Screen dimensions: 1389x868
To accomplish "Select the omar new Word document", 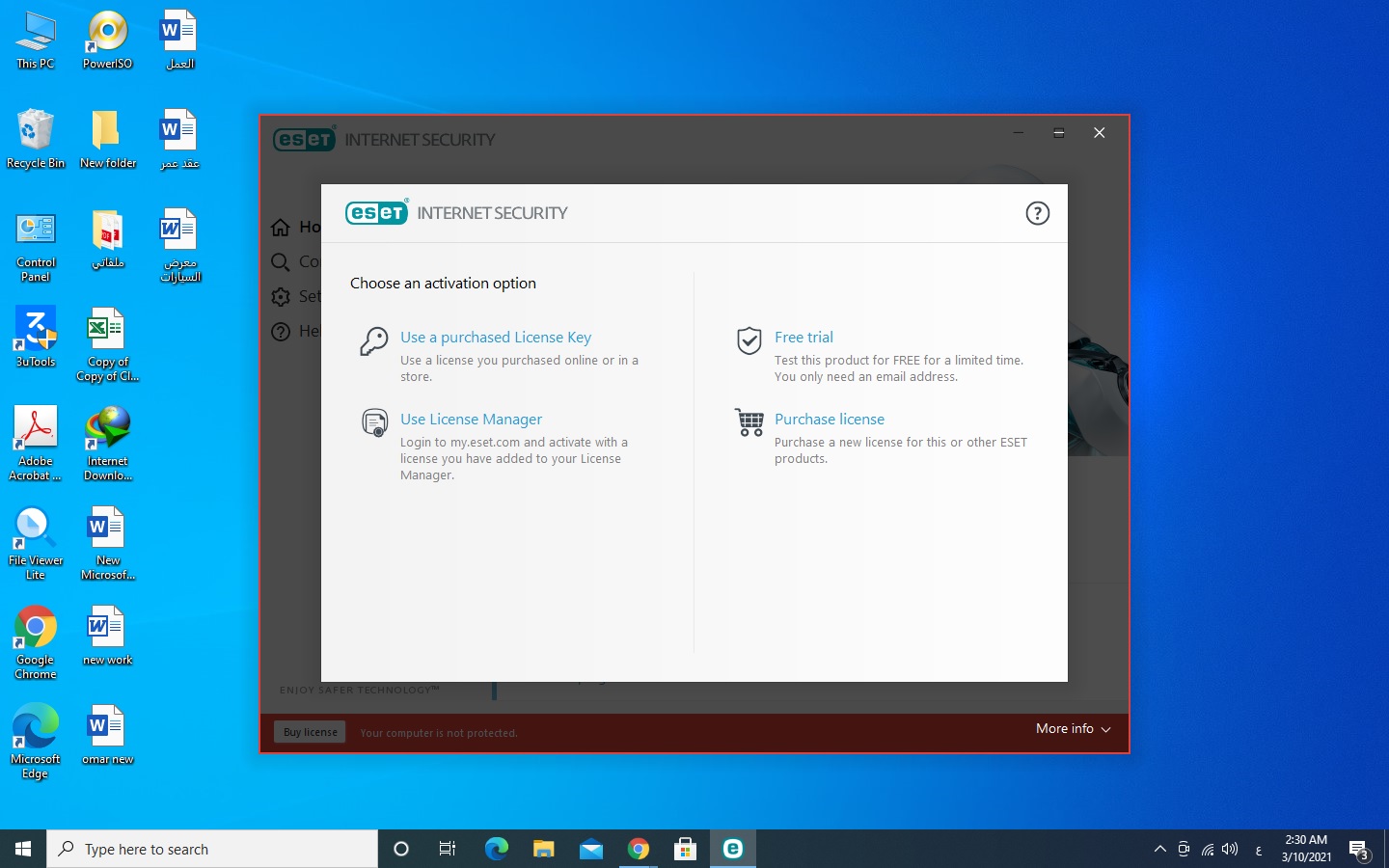I will [x=108, y=735].
